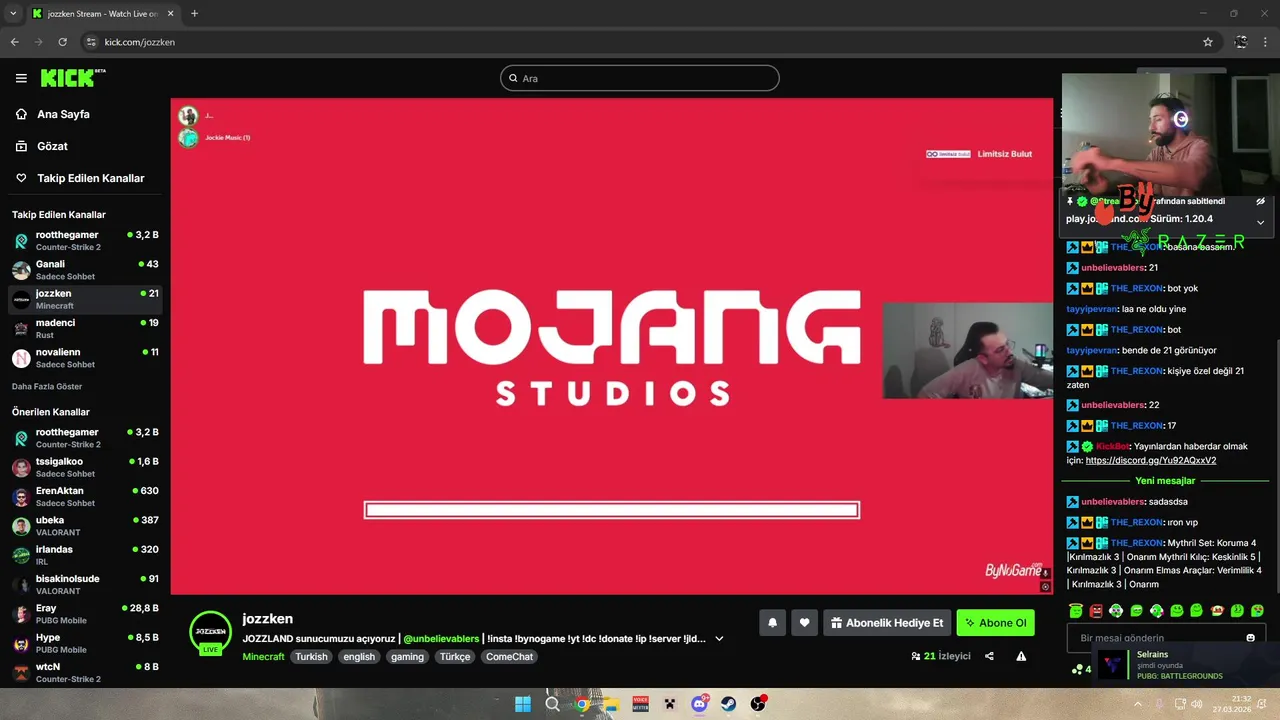Viewport: 1280px width, 720px height.
Task: Click the bookmark star in address bar
Action: pyautogui.click(x=1208, y=42)
